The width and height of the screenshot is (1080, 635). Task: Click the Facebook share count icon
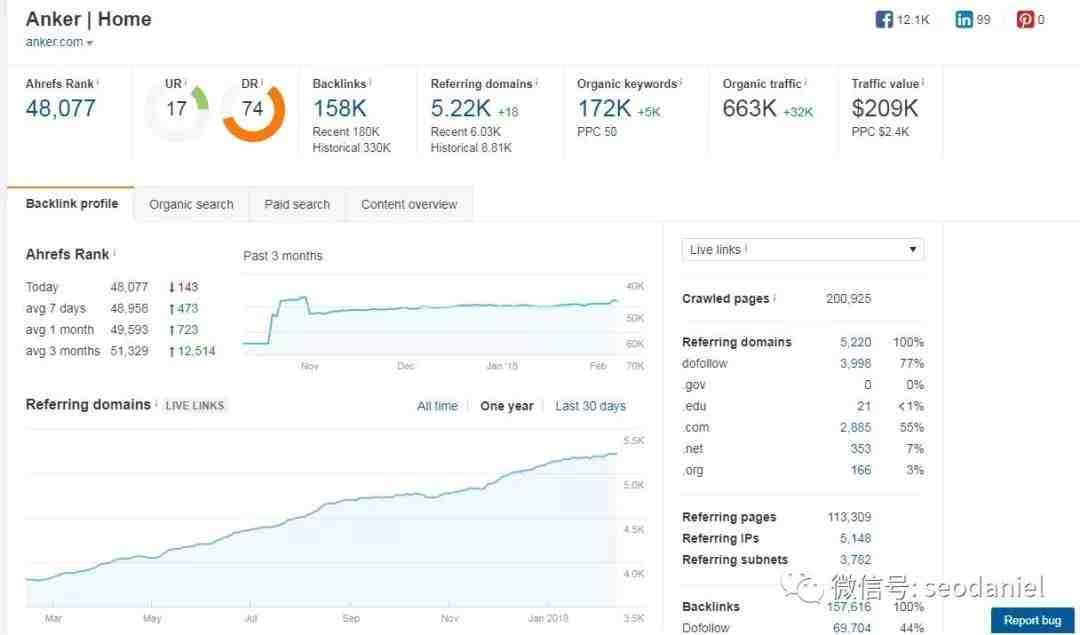[884, 19]
